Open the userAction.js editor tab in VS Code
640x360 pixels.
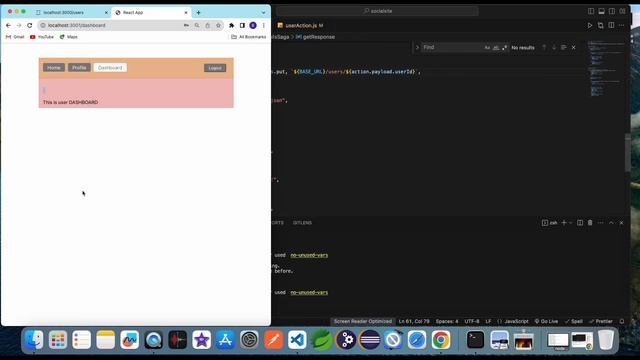click(x=301, y=25)
